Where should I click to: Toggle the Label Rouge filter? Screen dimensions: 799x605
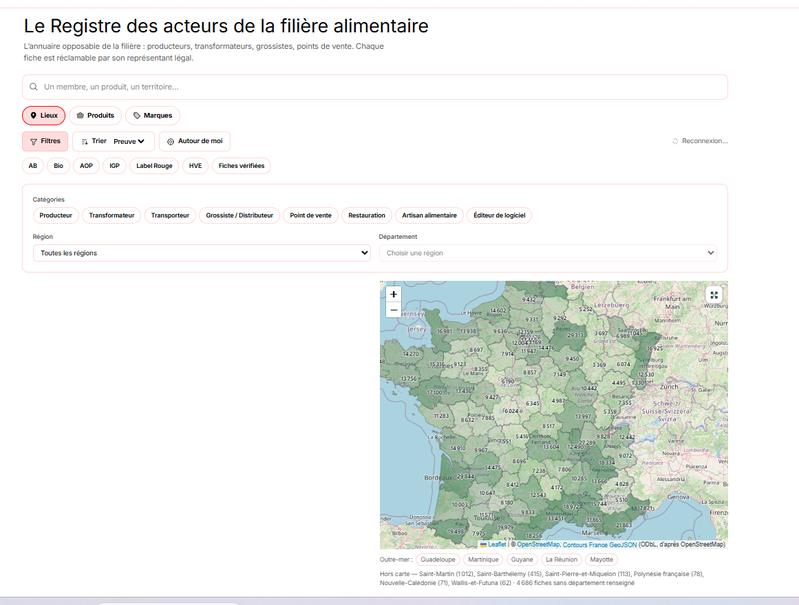point(154,166)
